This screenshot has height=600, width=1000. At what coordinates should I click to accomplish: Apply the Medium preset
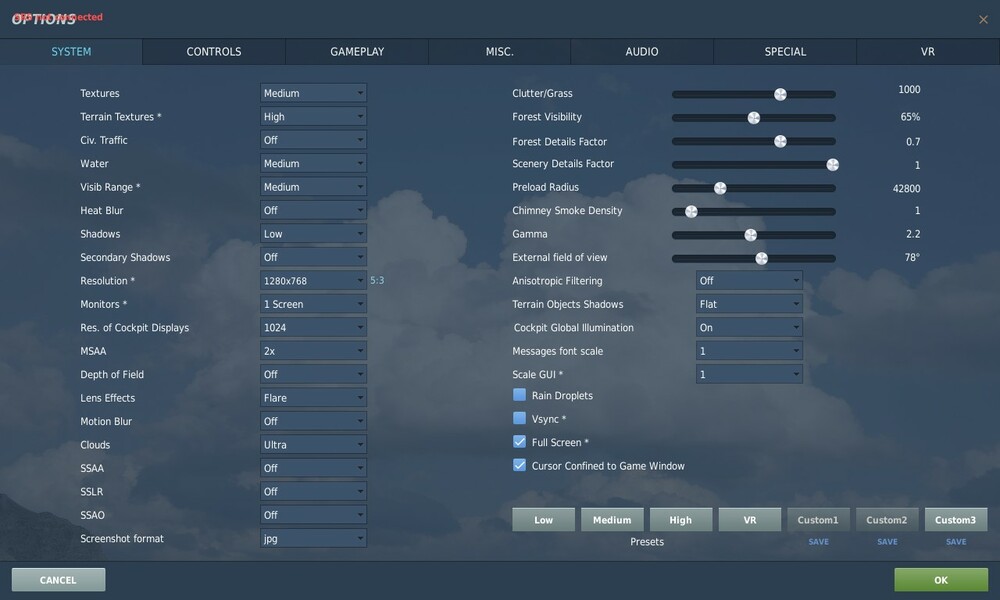pos(612,520)
